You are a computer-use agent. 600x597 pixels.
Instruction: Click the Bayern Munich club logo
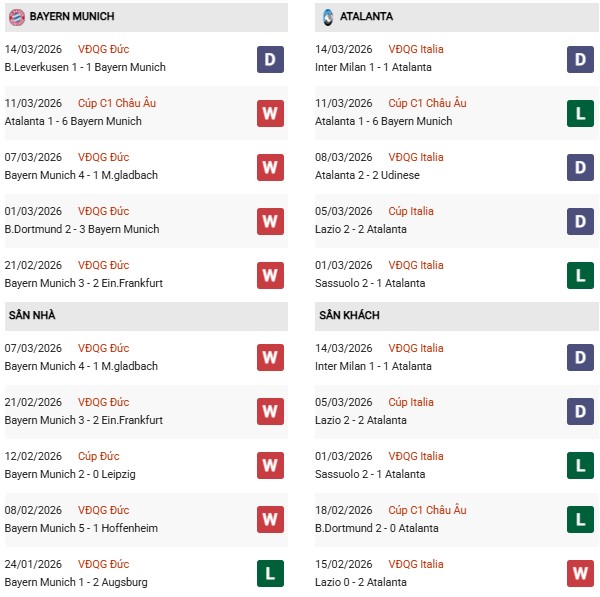(16, 17)
